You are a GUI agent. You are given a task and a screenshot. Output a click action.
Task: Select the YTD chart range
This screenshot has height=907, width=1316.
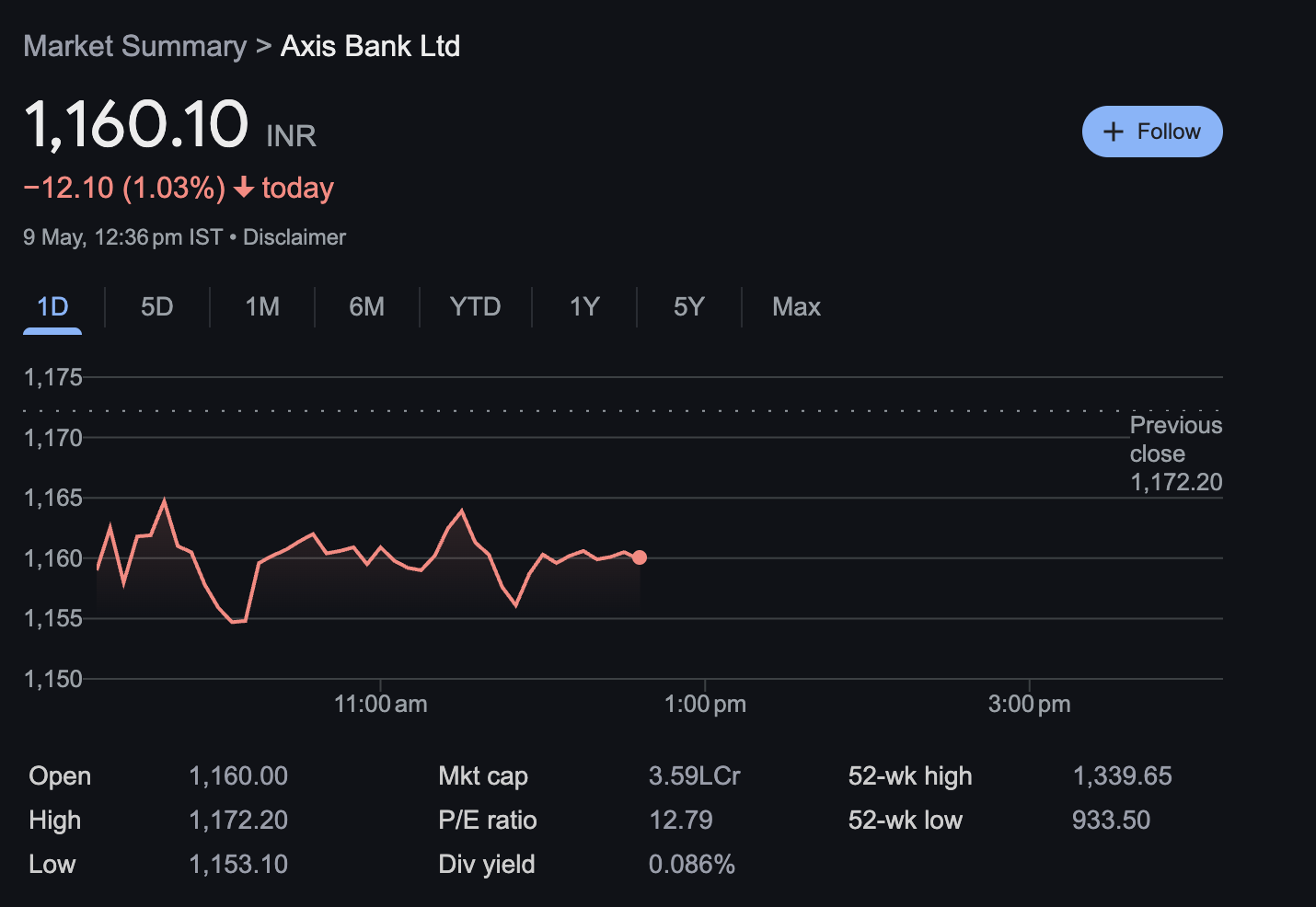475,306
